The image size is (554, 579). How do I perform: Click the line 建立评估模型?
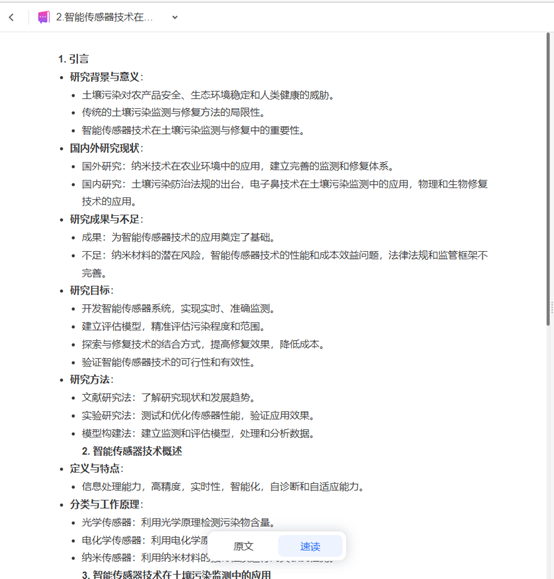pyautogui.click(x=173, y=326)
